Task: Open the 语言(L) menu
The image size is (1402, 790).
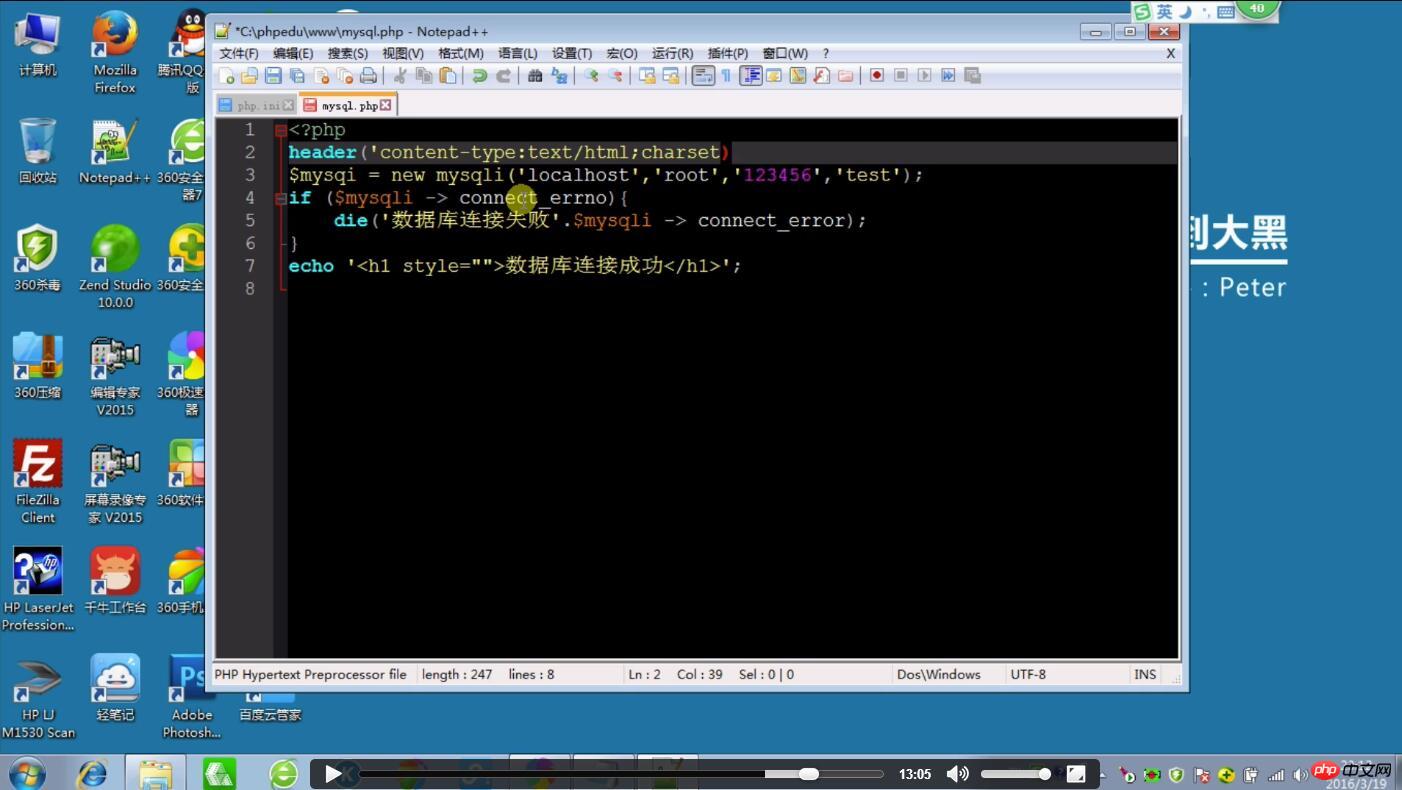Action: click(x=518, y=53)
